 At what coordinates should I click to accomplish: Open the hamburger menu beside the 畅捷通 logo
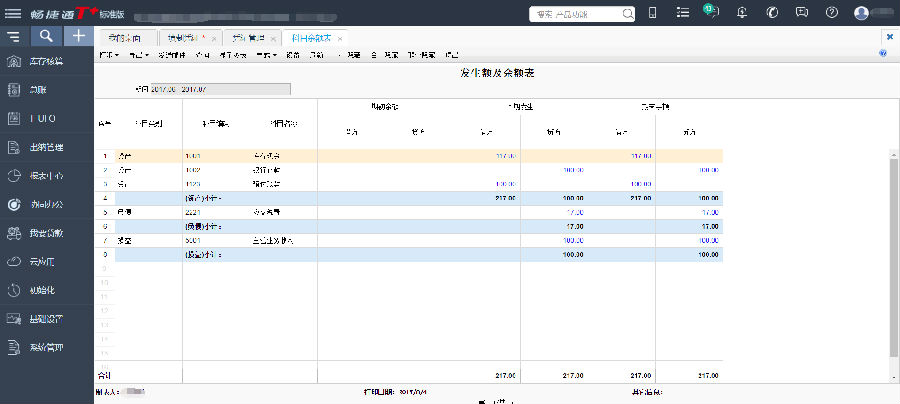coord(13,12)
